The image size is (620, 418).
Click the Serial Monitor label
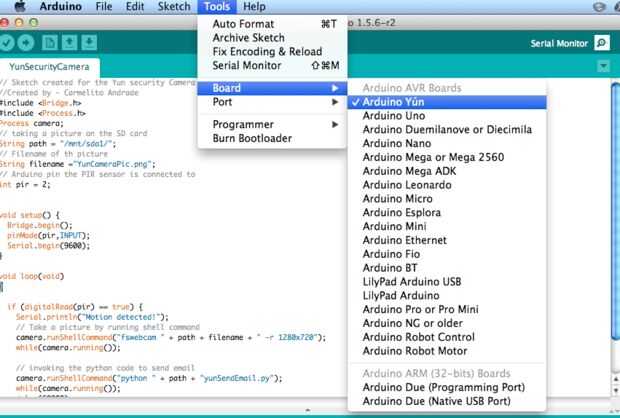[x=559, y=44]
